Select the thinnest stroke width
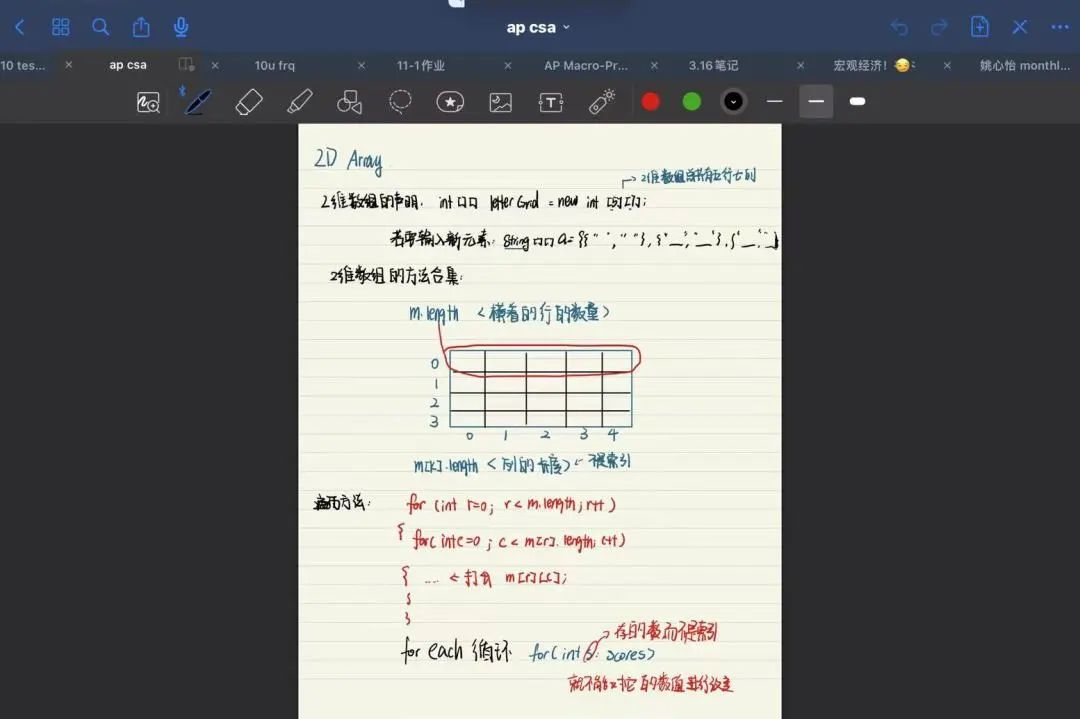The height and width of the screenshot is (719, 1080). (774, 102)
